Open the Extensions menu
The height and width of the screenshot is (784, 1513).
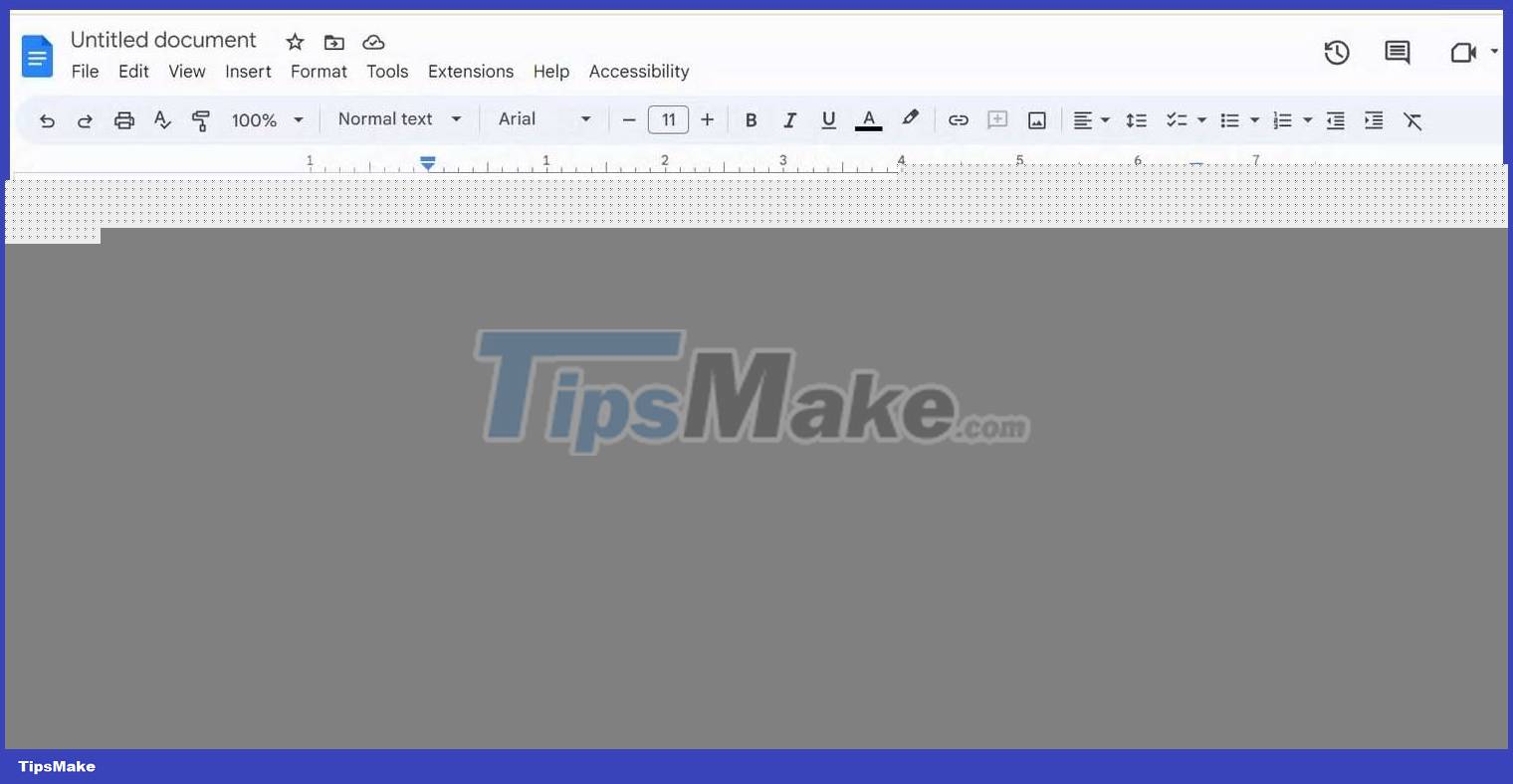pyautogui.click(x=471, y=71)
